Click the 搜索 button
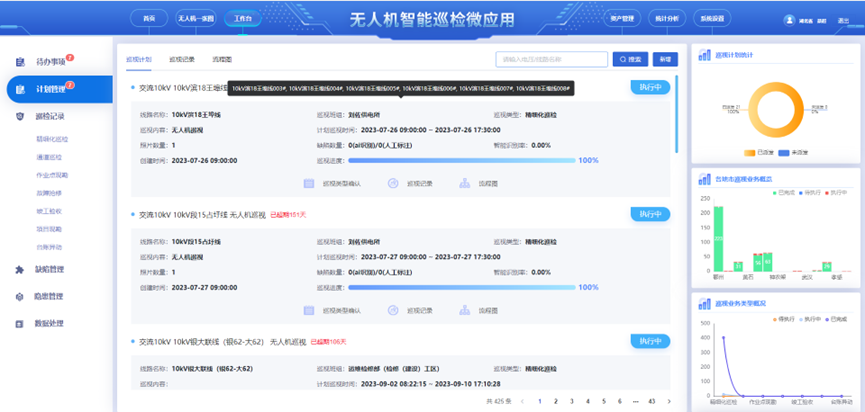Image resolution: width=865 pixels, height=412 pixels. point(630,60)
